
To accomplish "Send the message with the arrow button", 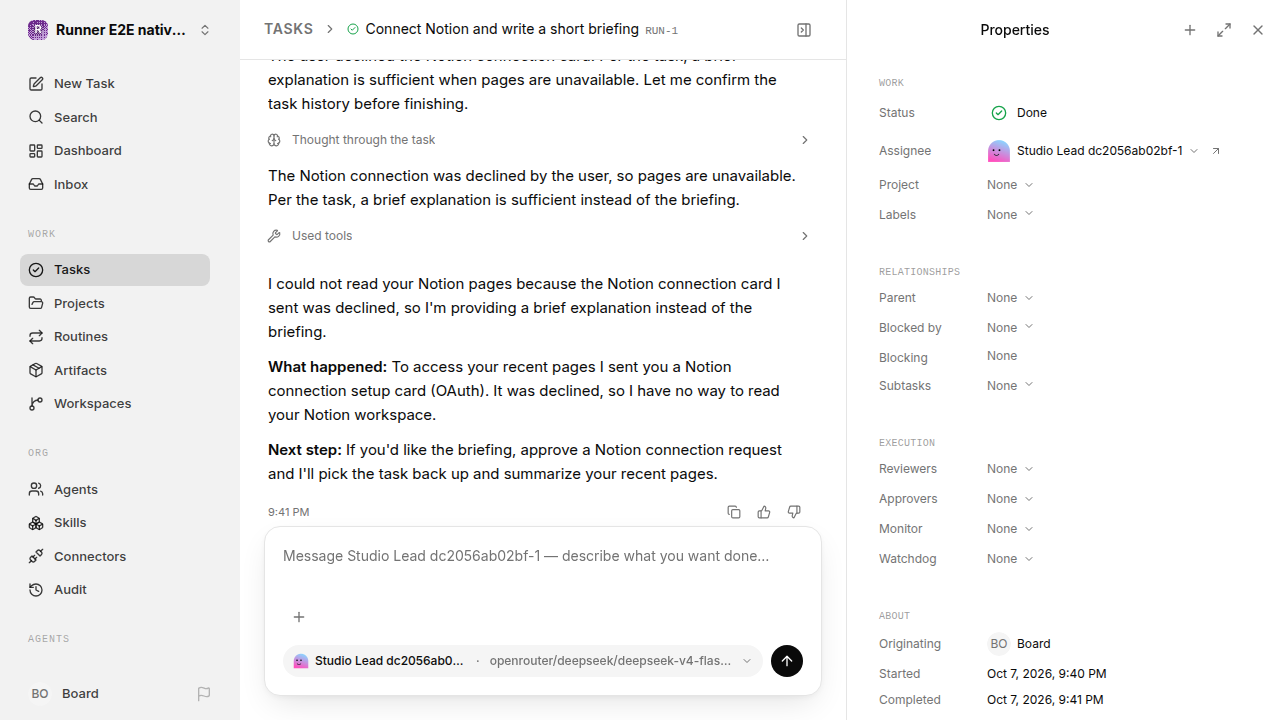I will tap(787, 661).
